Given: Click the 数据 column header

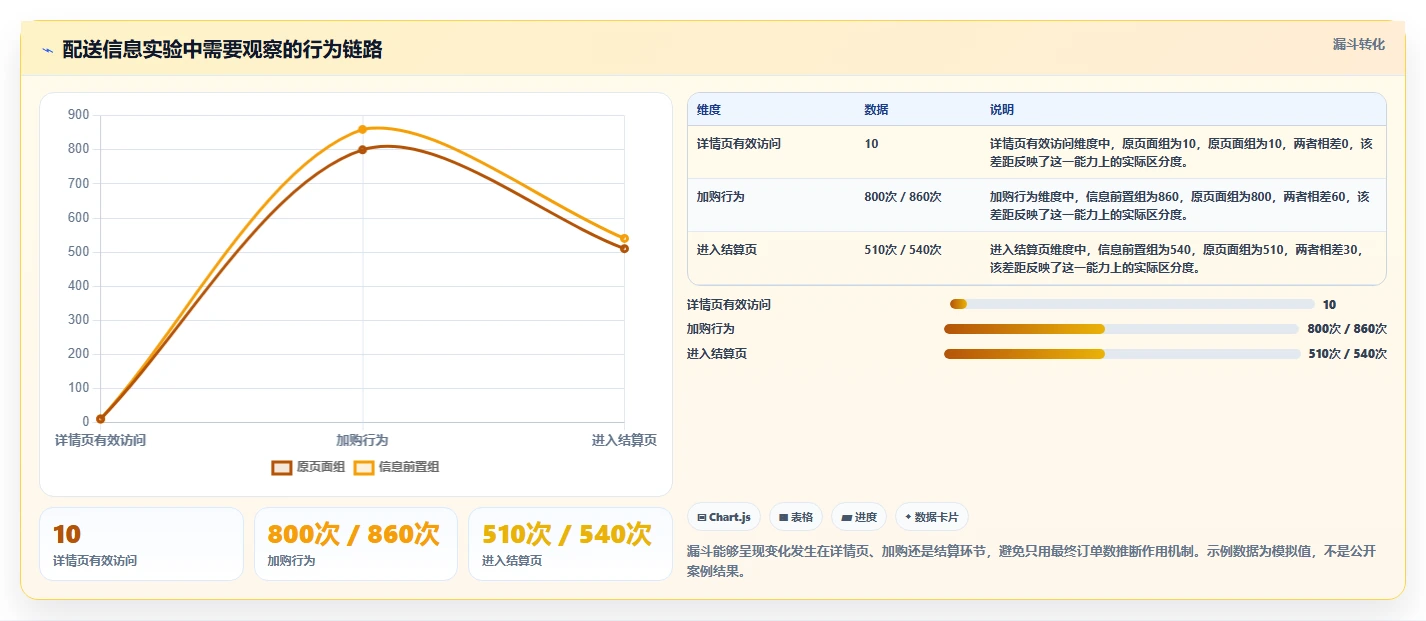Looking at the screenshot, I should click(x=876, y=110).
